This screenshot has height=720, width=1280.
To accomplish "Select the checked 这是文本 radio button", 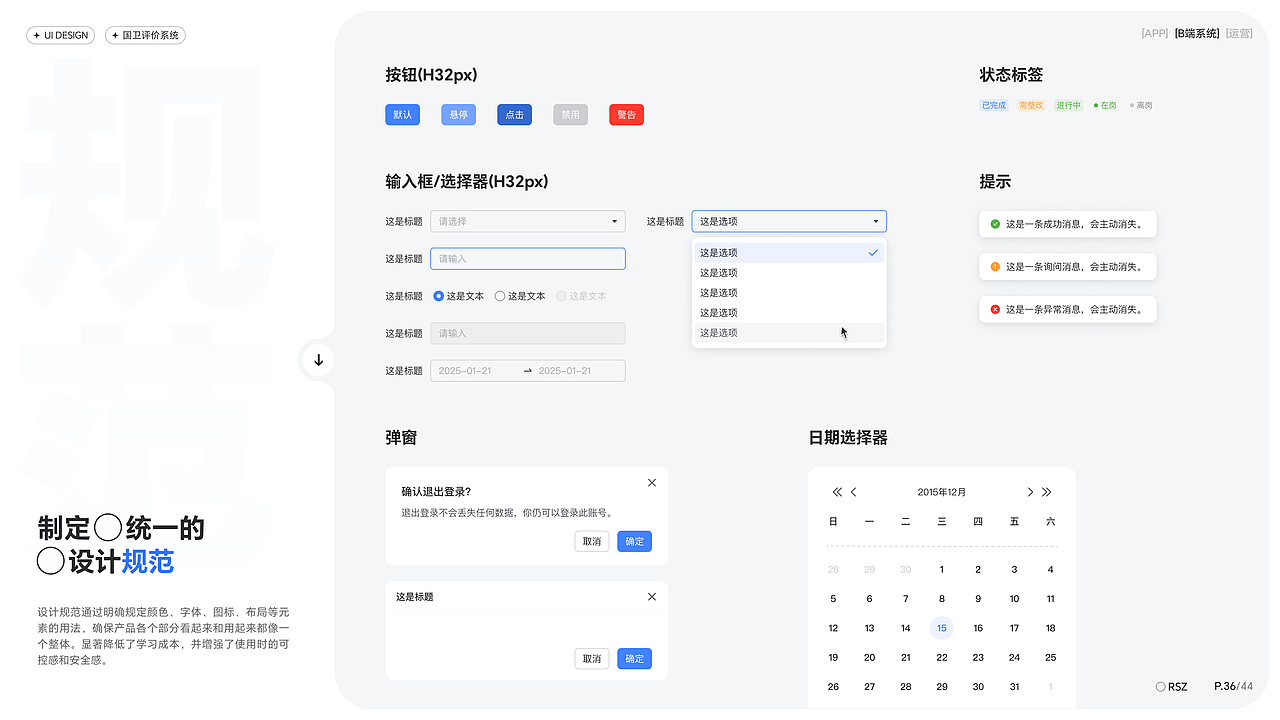I will (x=438, y=296).
